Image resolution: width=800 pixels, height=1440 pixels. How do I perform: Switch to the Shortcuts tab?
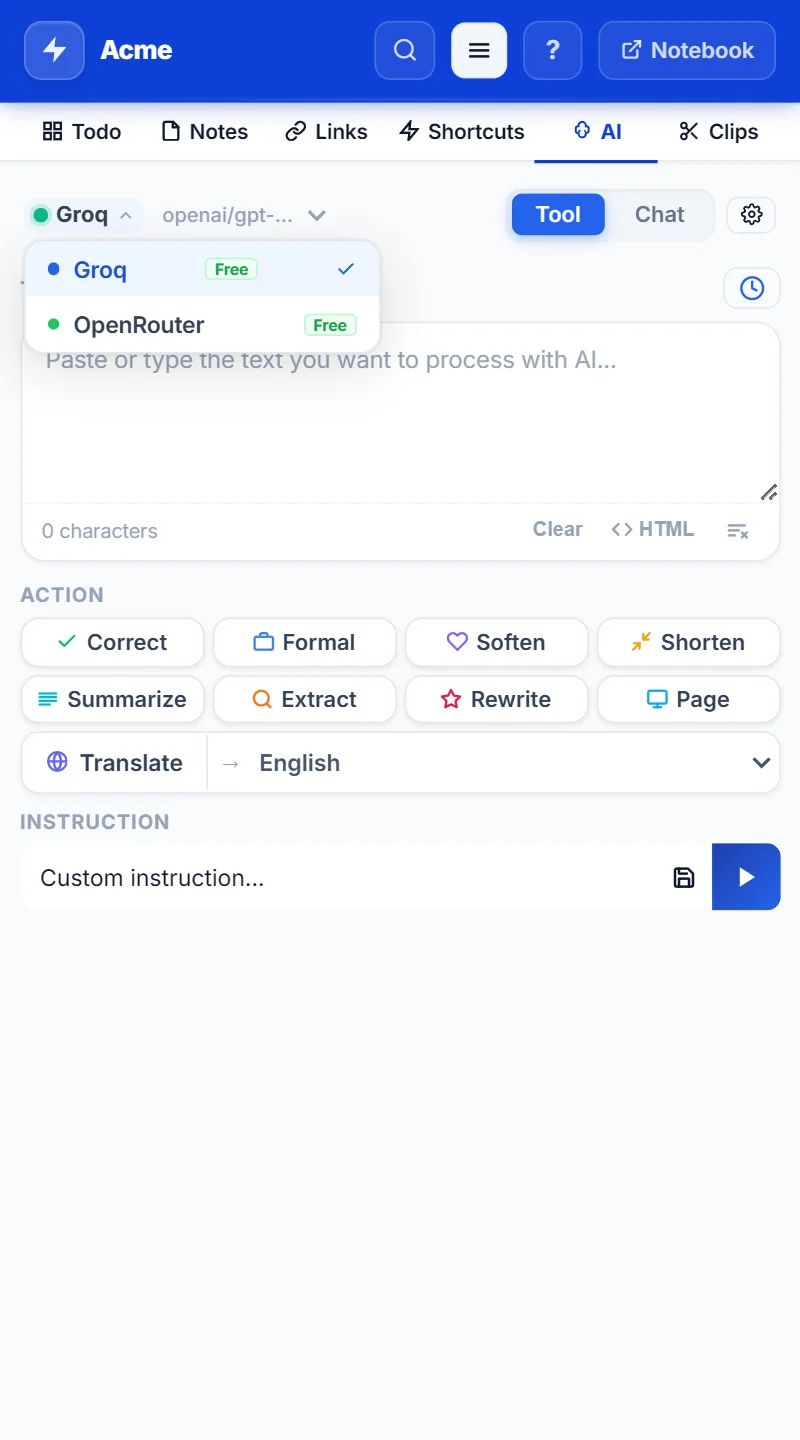pos(461,132)
